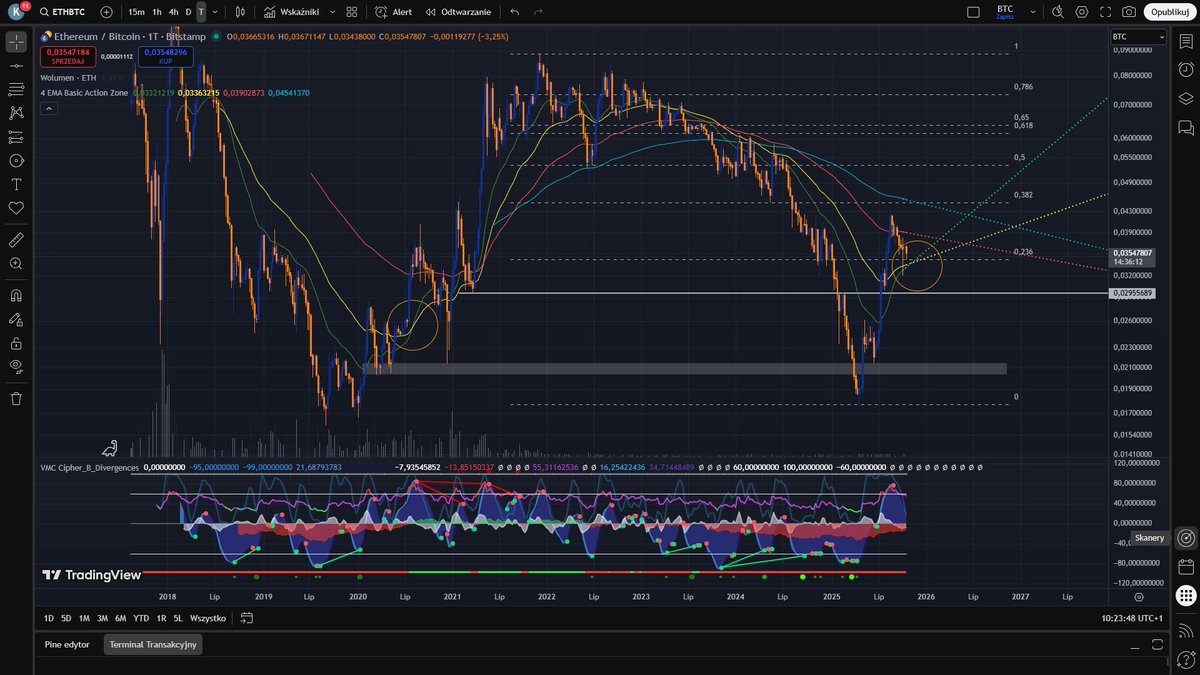
Task: Switch to 15m timeframe
Action: [136, 12]
